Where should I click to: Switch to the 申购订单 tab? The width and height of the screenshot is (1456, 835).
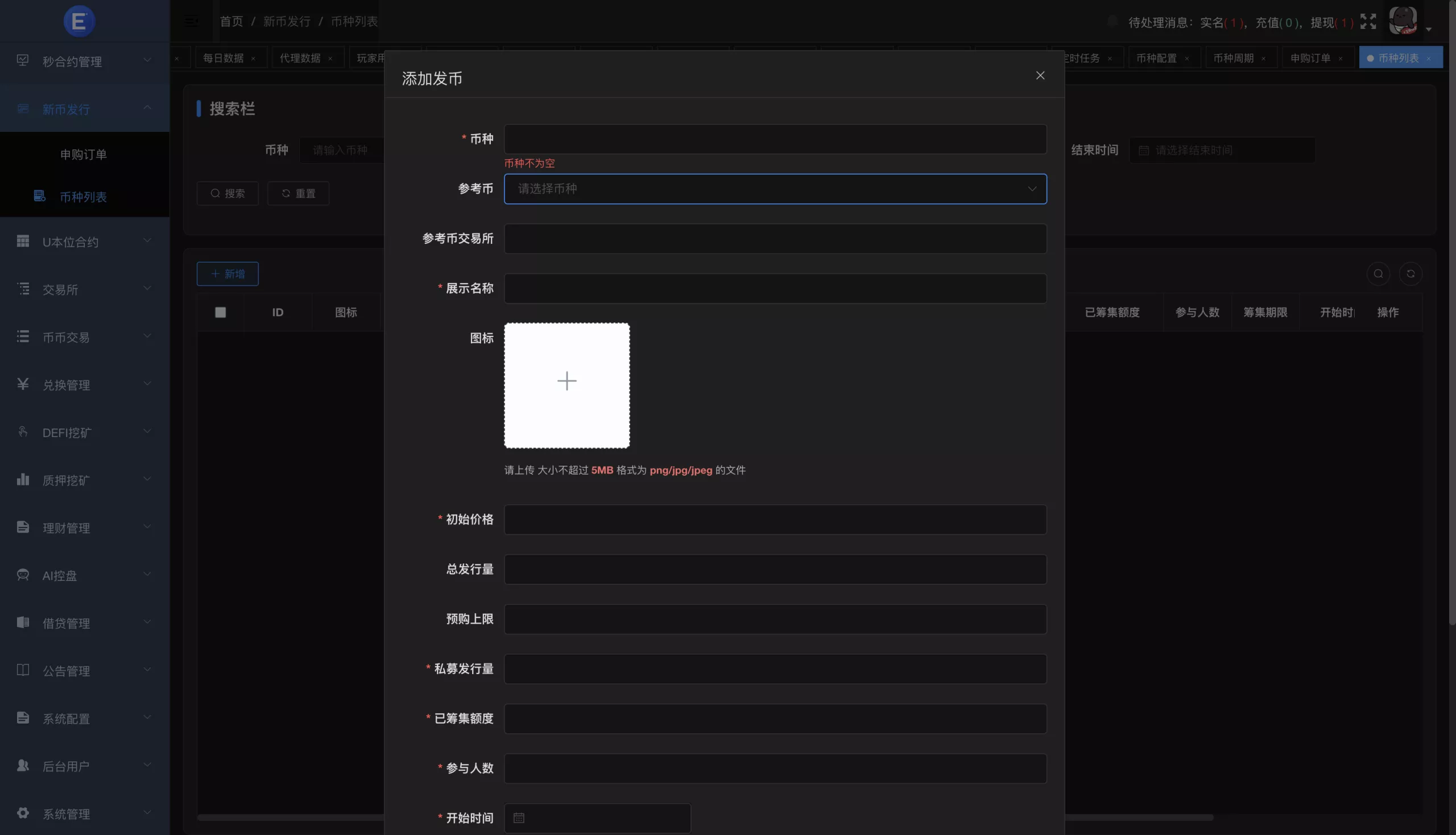(1313, 57)
